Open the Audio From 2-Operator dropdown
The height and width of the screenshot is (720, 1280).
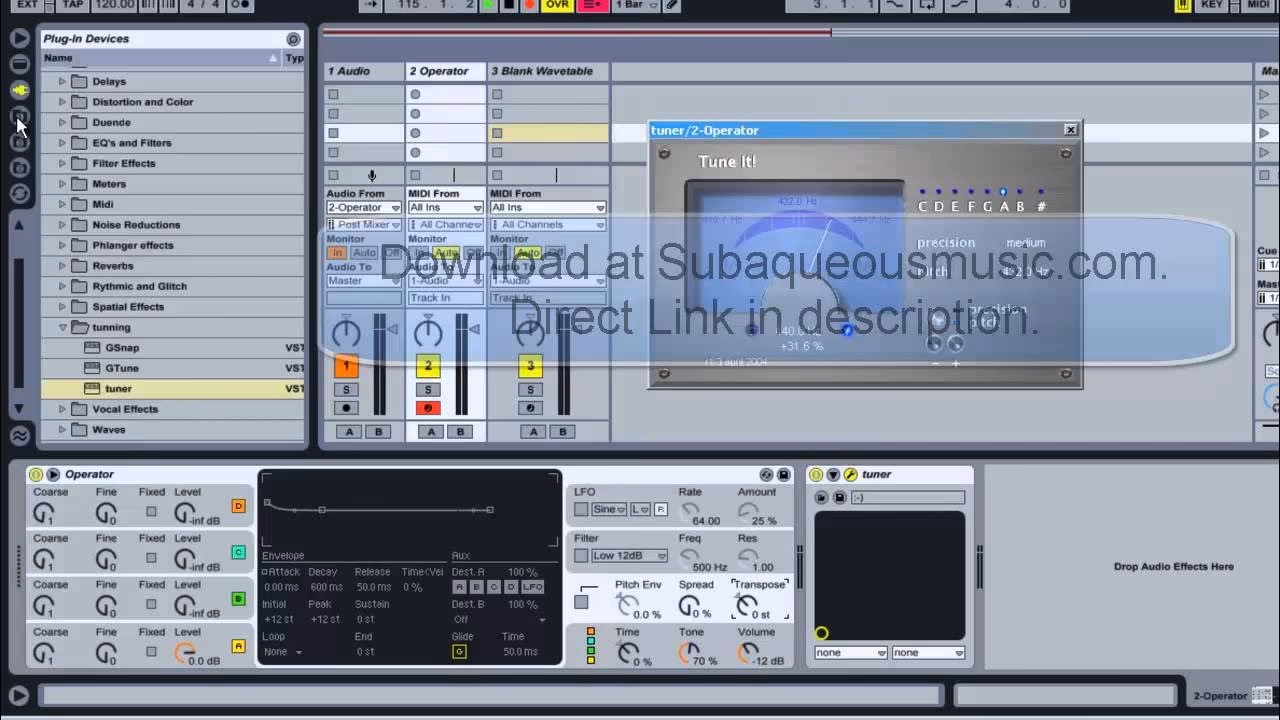click(x=364, y=208)
